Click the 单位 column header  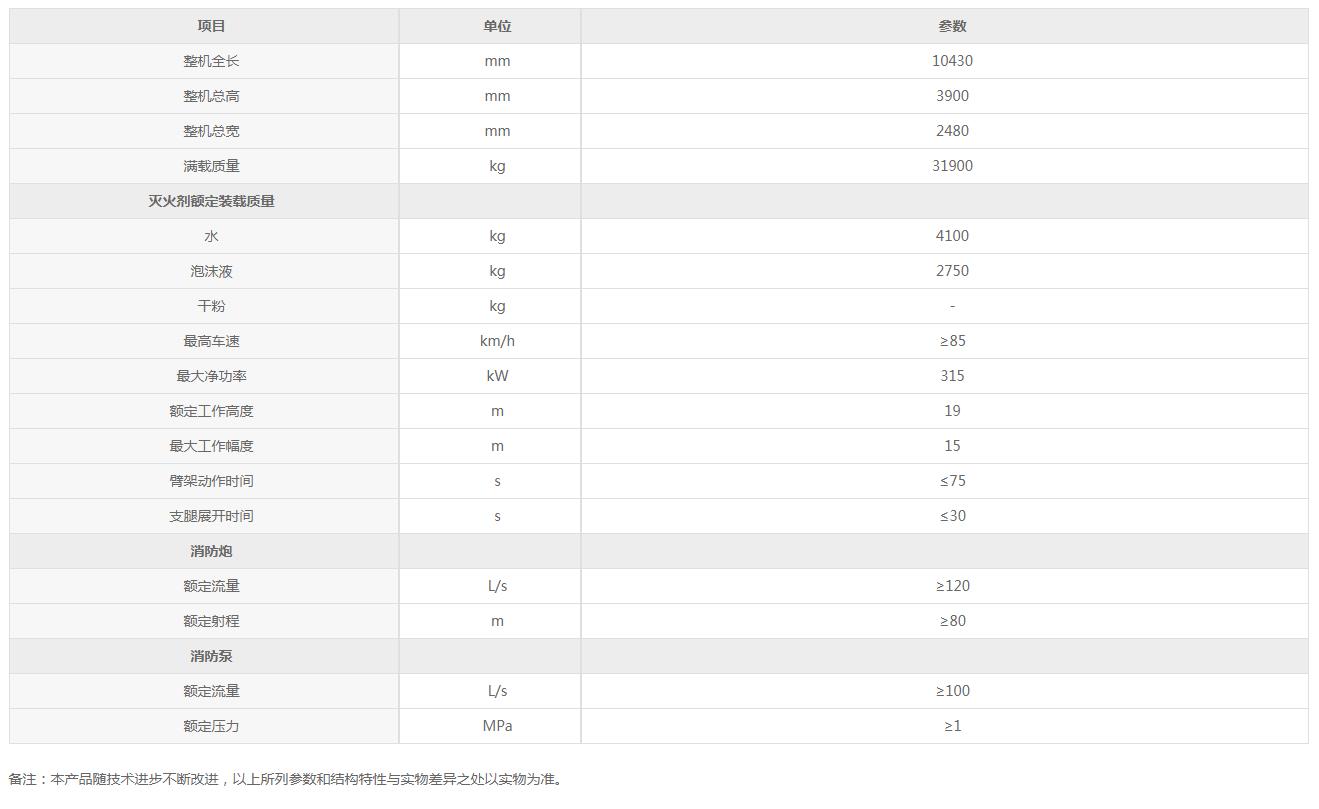click(x=497, y=26)
